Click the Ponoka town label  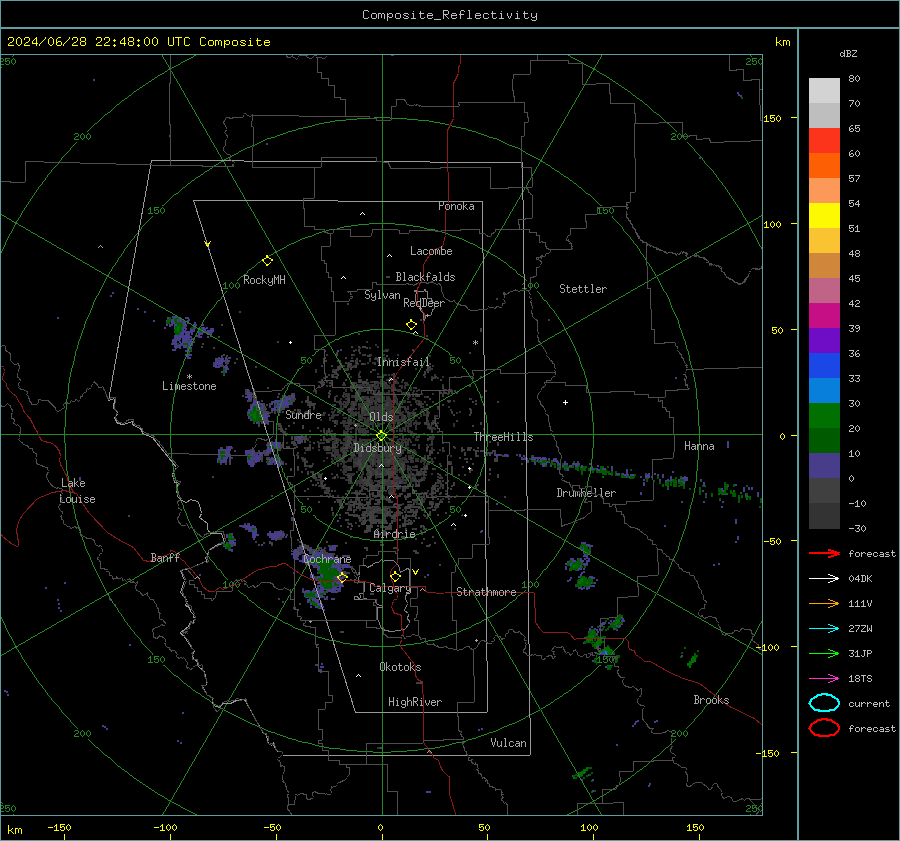click(456, 207)
